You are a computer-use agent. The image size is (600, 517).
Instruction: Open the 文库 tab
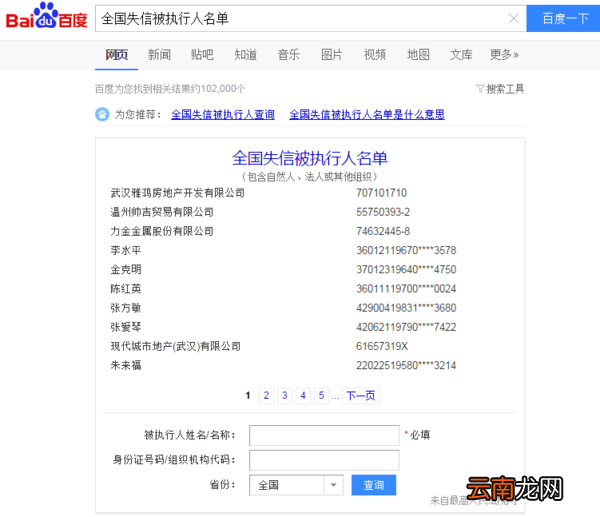pyautogui.click(x=461, y=55)
